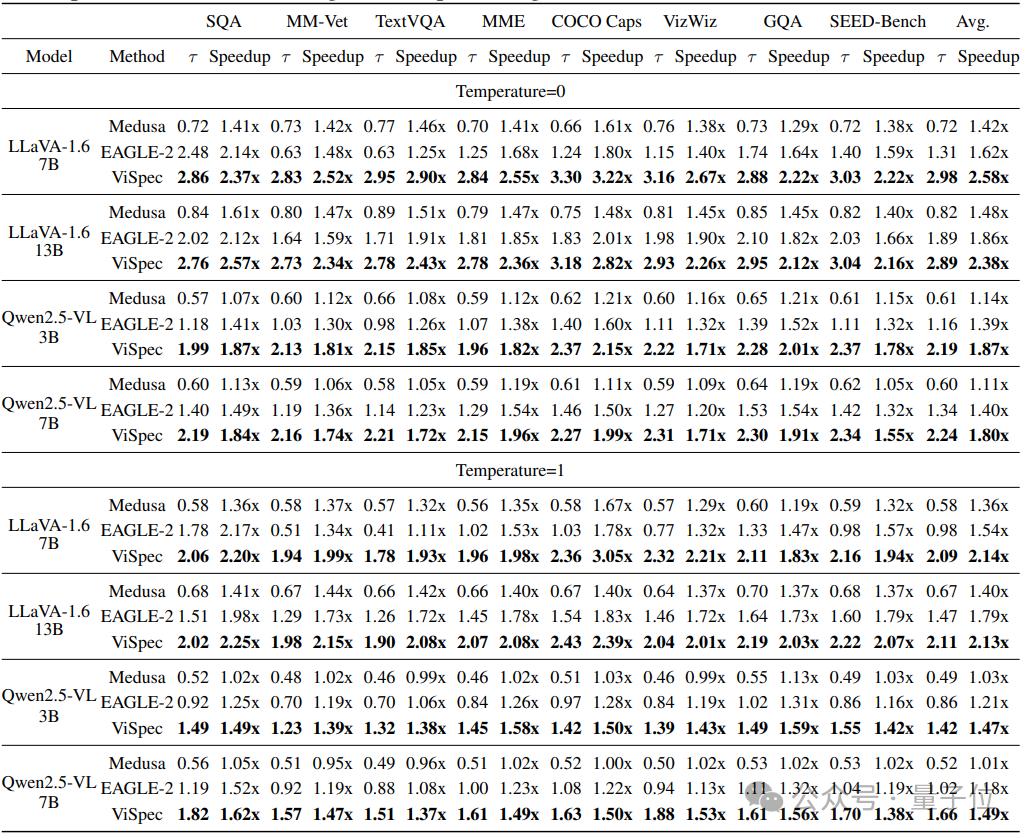Click the bold 3.05x speedup cell
Screen dimensions: 1028x839
(x=612, y=556)
